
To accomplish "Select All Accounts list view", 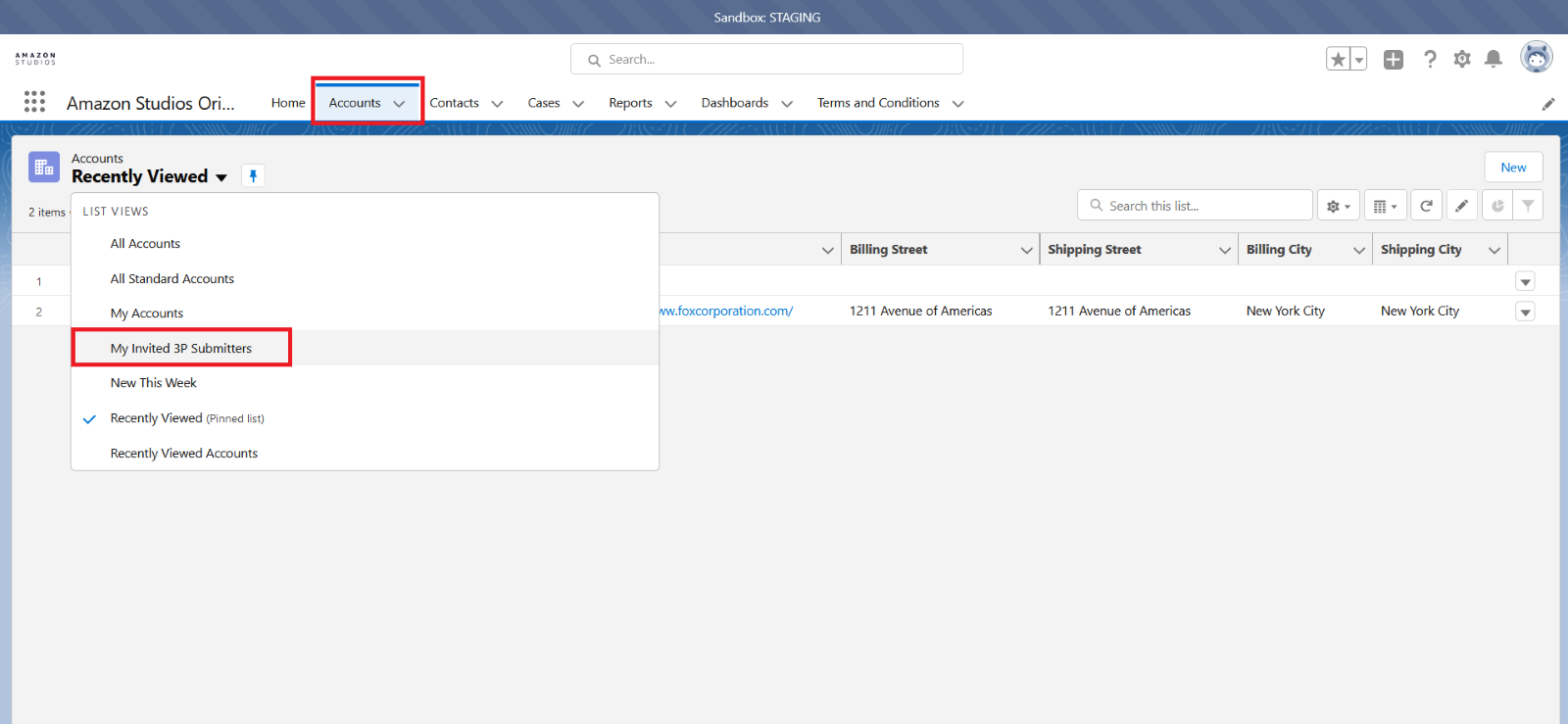I will 365,244.
